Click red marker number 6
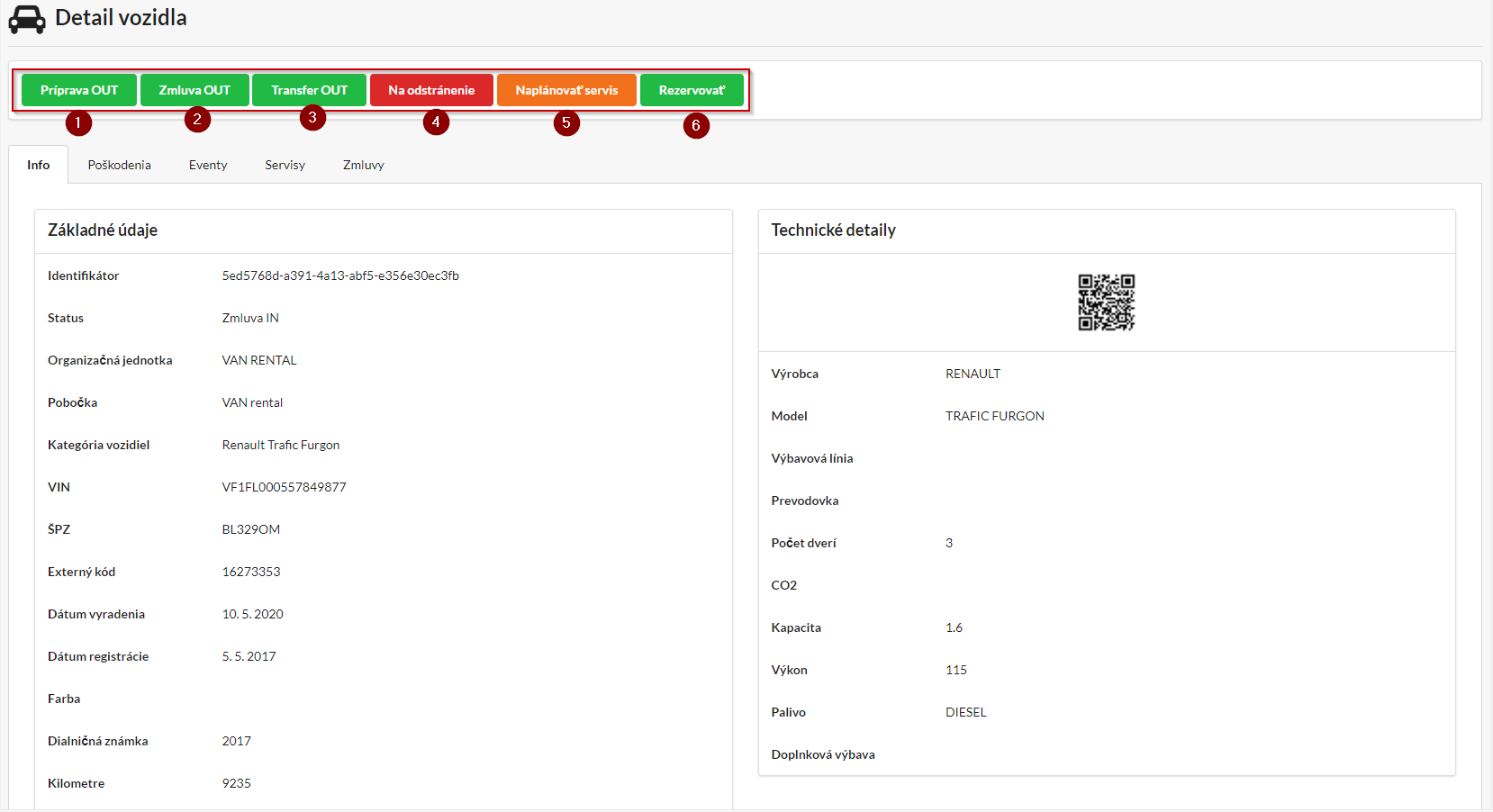 pos(696,125)
